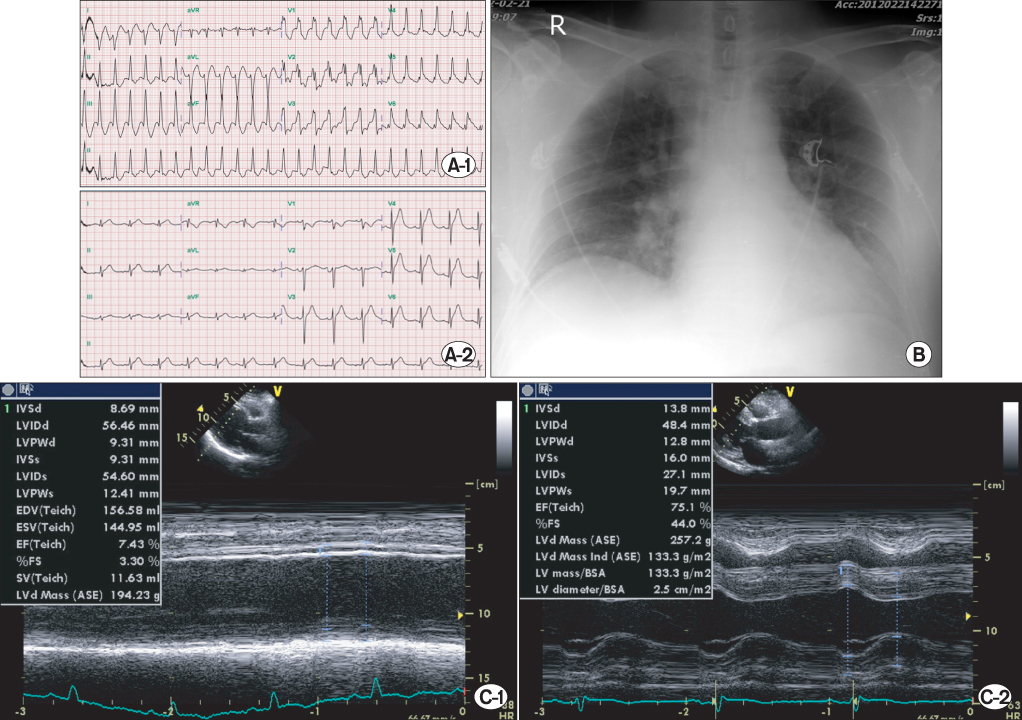Click the calculation icon in C-2 panel header
Viewport: 1022px width, 720px height.
click(545, 390)
